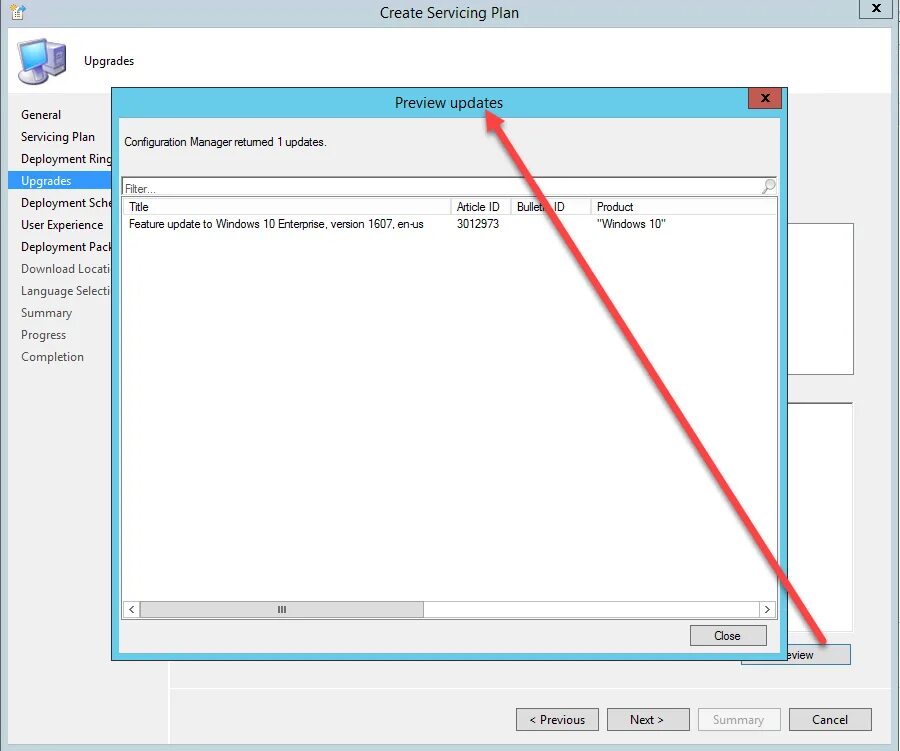Screen dimensions: 900x751
Task: Select the Upgrades wizard page
Action: point(60,181)
